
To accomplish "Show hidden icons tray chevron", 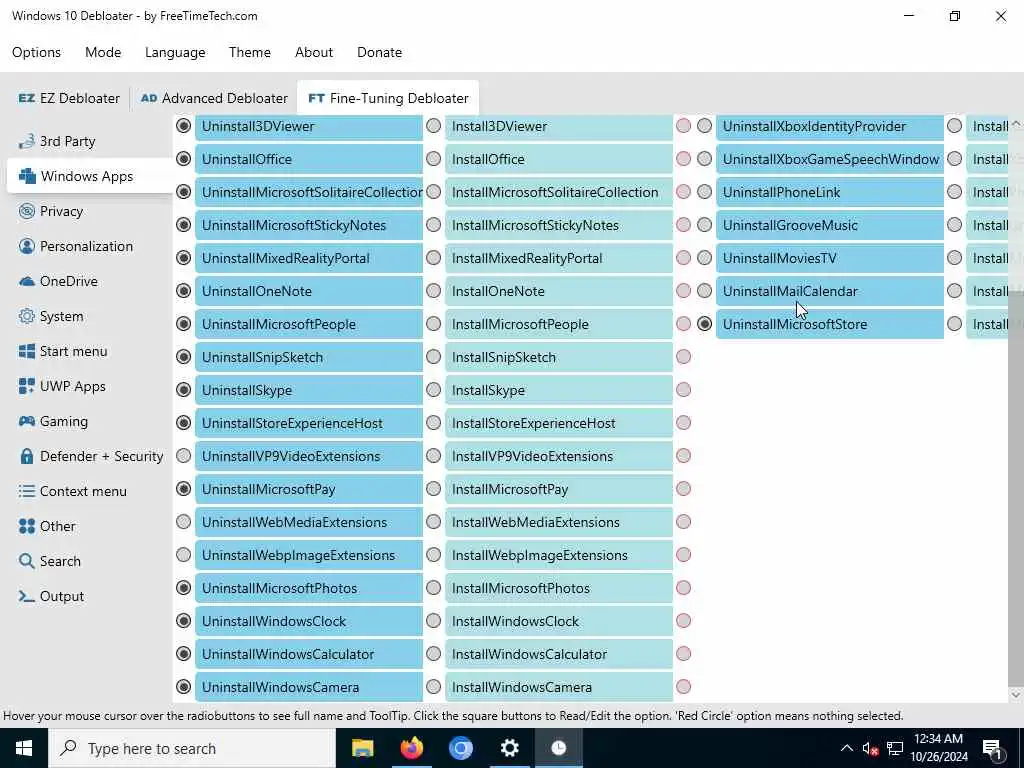I will (846, 748).
